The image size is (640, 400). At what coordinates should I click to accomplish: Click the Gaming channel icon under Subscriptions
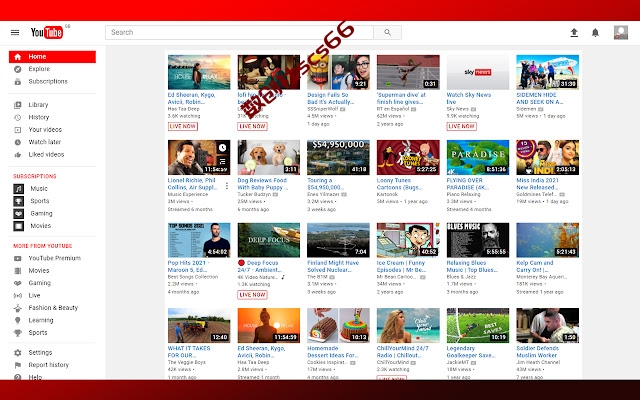pos(19,213)
